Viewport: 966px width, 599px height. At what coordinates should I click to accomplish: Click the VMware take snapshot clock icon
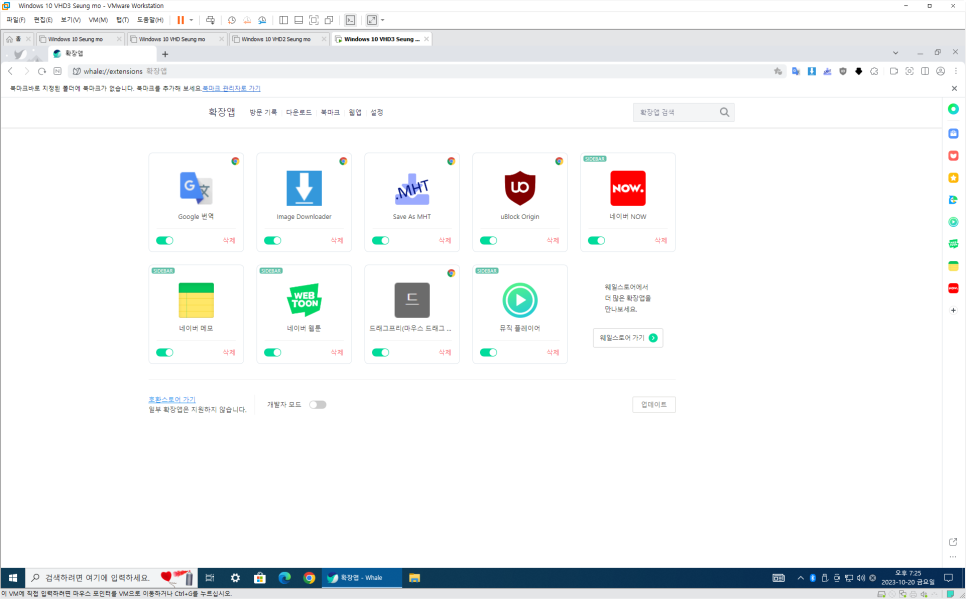click(x=232, y=20)
